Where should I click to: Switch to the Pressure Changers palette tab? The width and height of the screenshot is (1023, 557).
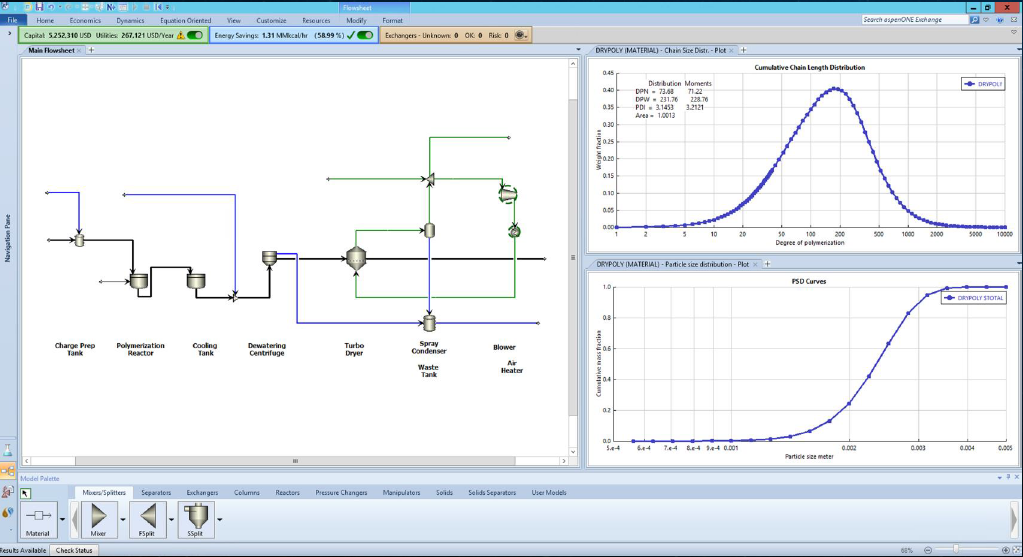(341, 492)
